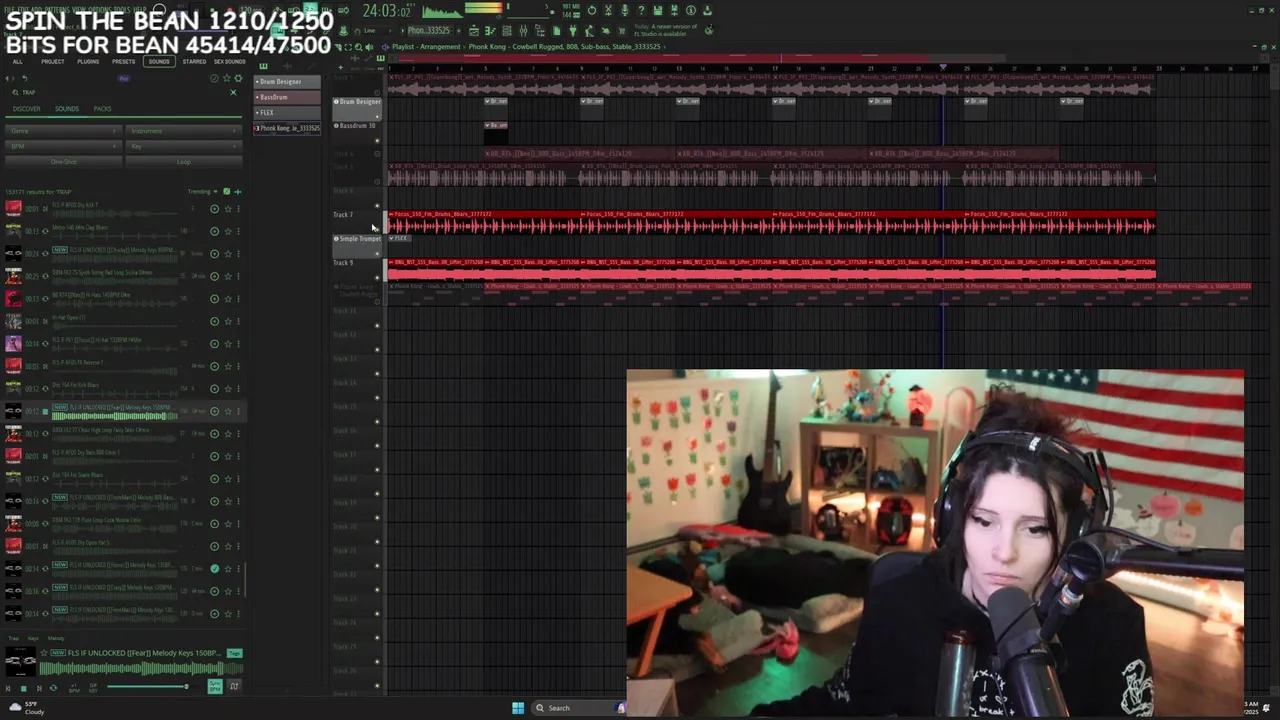Viewport: 1280px width, 720px height.
Task: Click the piano icon above channel picker list
Action: [x=263, y=66]
